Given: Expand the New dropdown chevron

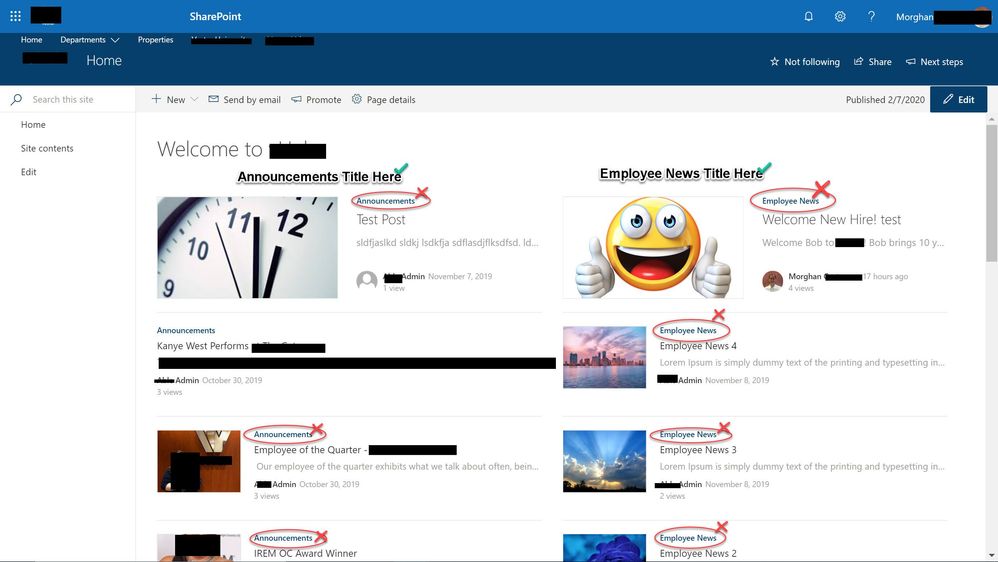Looking at the screenshot, I should coord(194,99).
